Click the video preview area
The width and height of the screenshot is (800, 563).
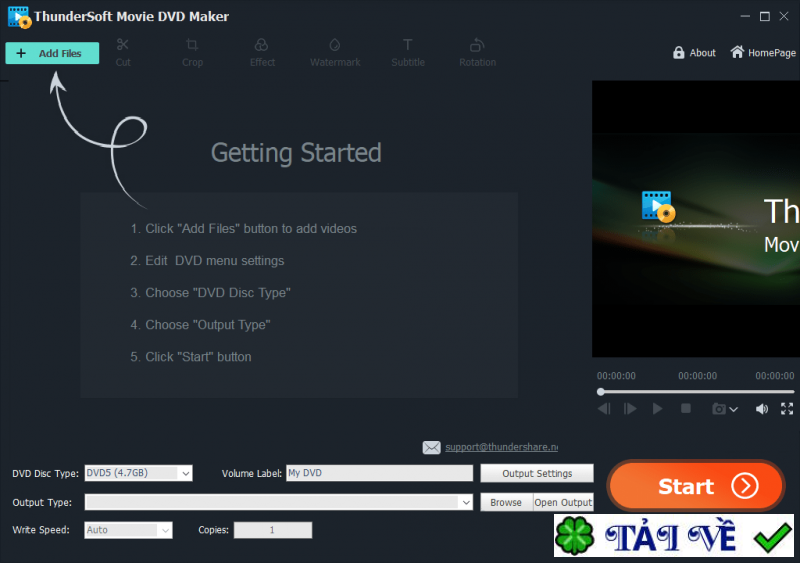695,219
